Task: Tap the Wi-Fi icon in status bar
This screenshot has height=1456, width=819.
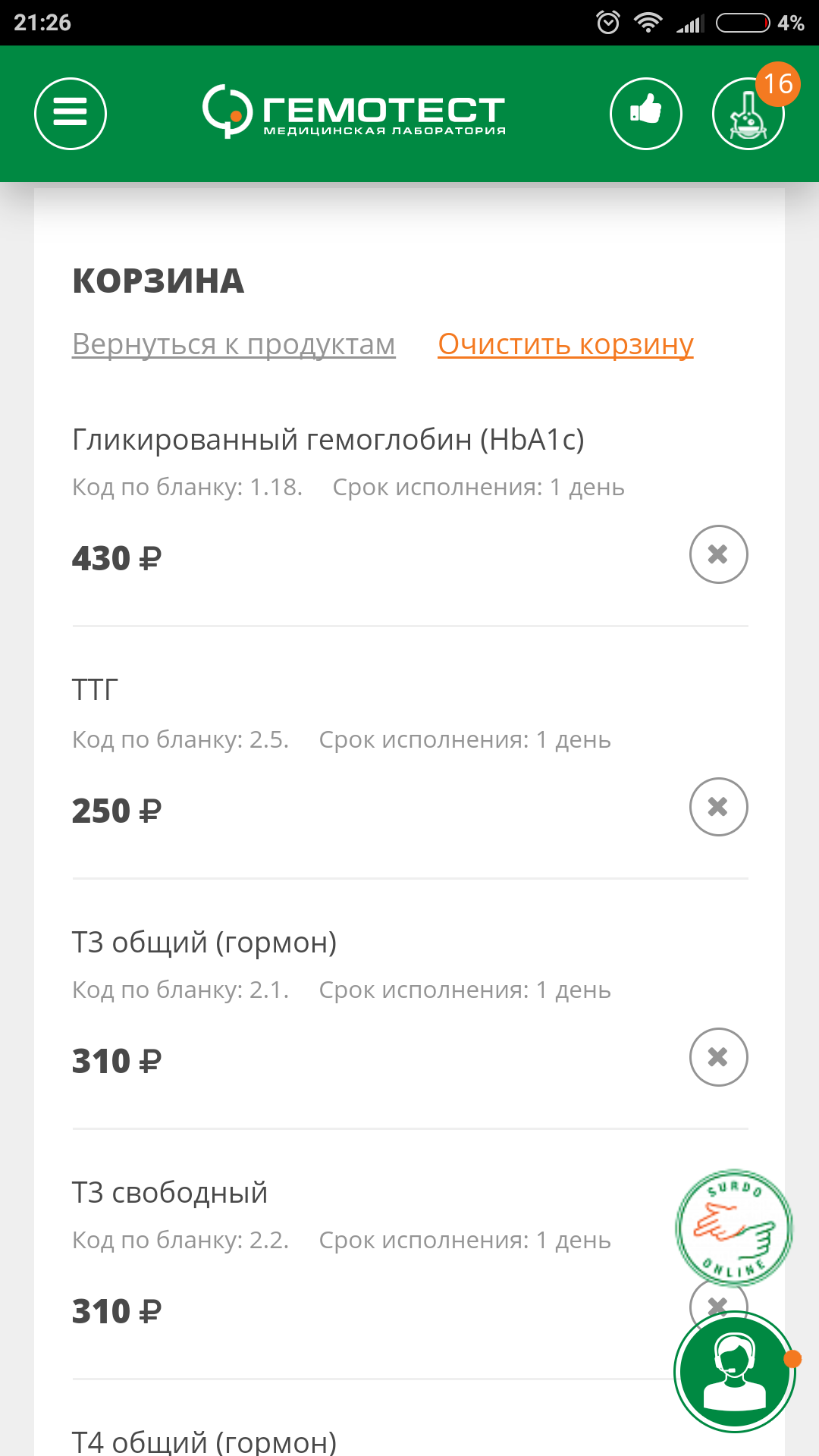Action: (x=648, y=23)
